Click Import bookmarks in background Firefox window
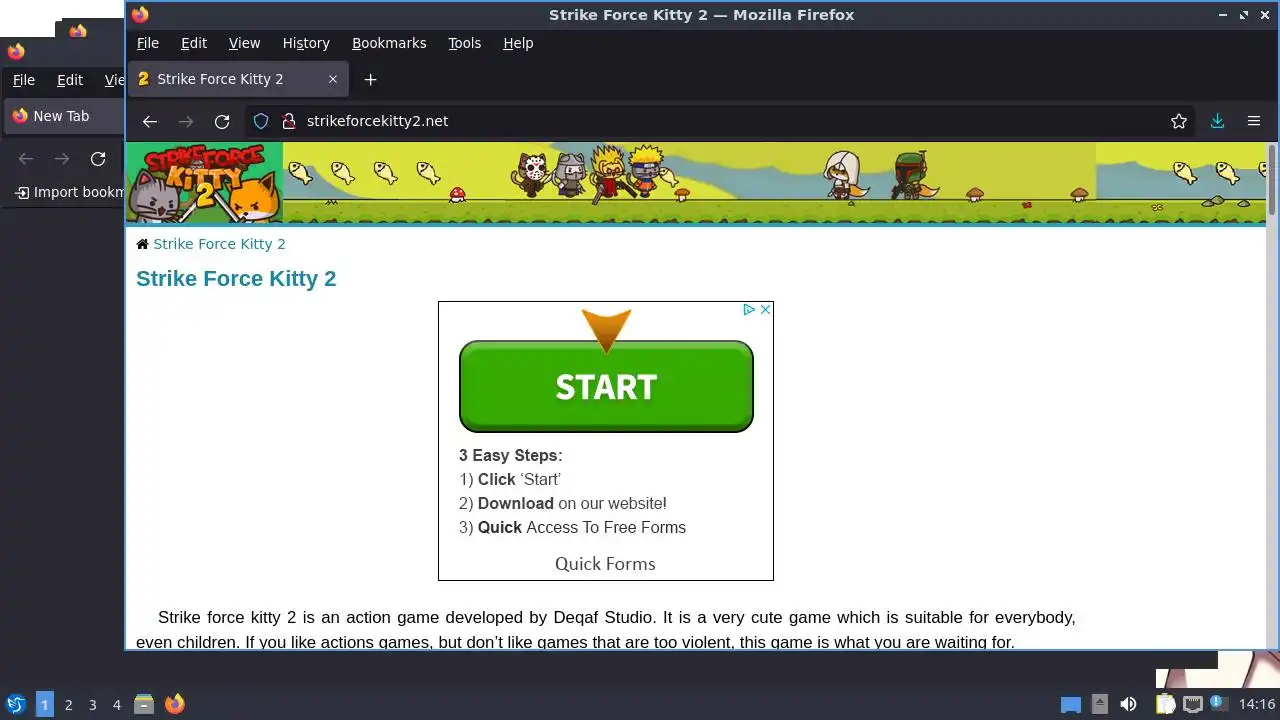The image size is (1280, 720). coord(70,192)
